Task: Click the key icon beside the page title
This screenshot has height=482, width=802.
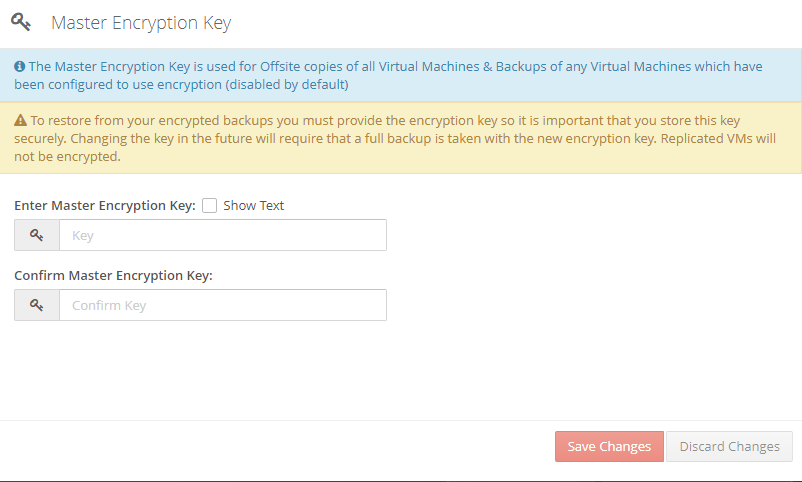Action: click(x=21, y=23)
